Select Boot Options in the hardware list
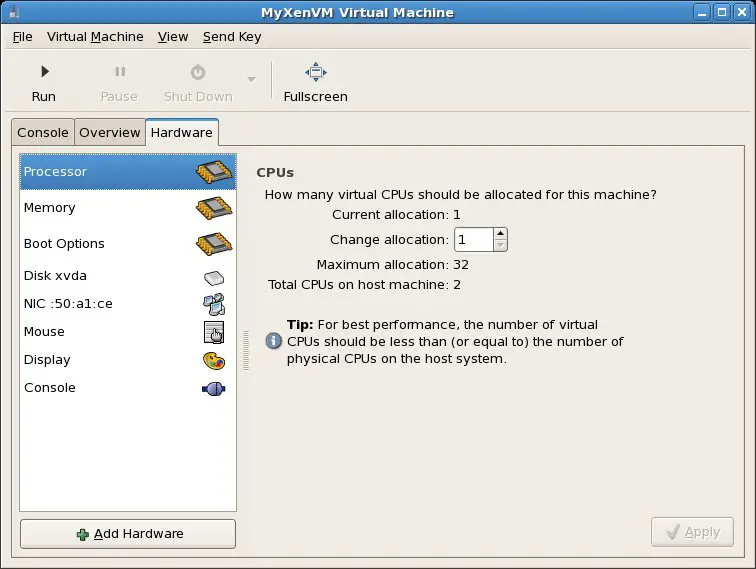The image size is (756, 569). (128, 244)
